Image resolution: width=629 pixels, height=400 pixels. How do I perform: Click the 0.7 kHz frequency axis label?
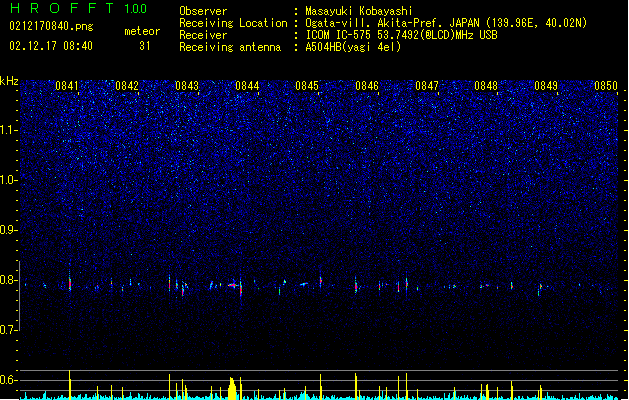coord(9,330)
